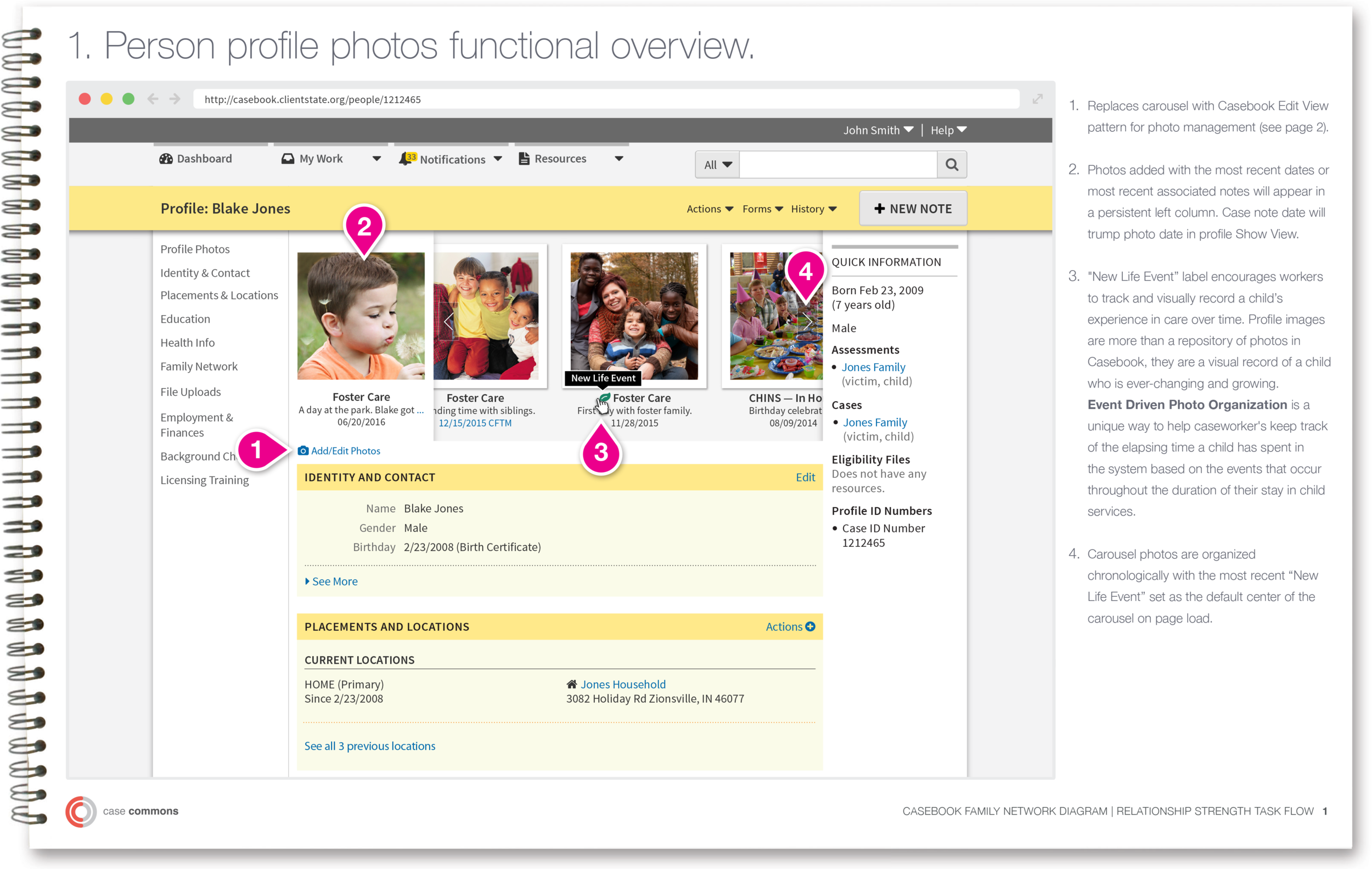Image resolution: width=1372 pixels, height=869 pixels.
Task: Click Actions link in Placements and Locations
Action: pyautogui.click(x=784, y=626)
